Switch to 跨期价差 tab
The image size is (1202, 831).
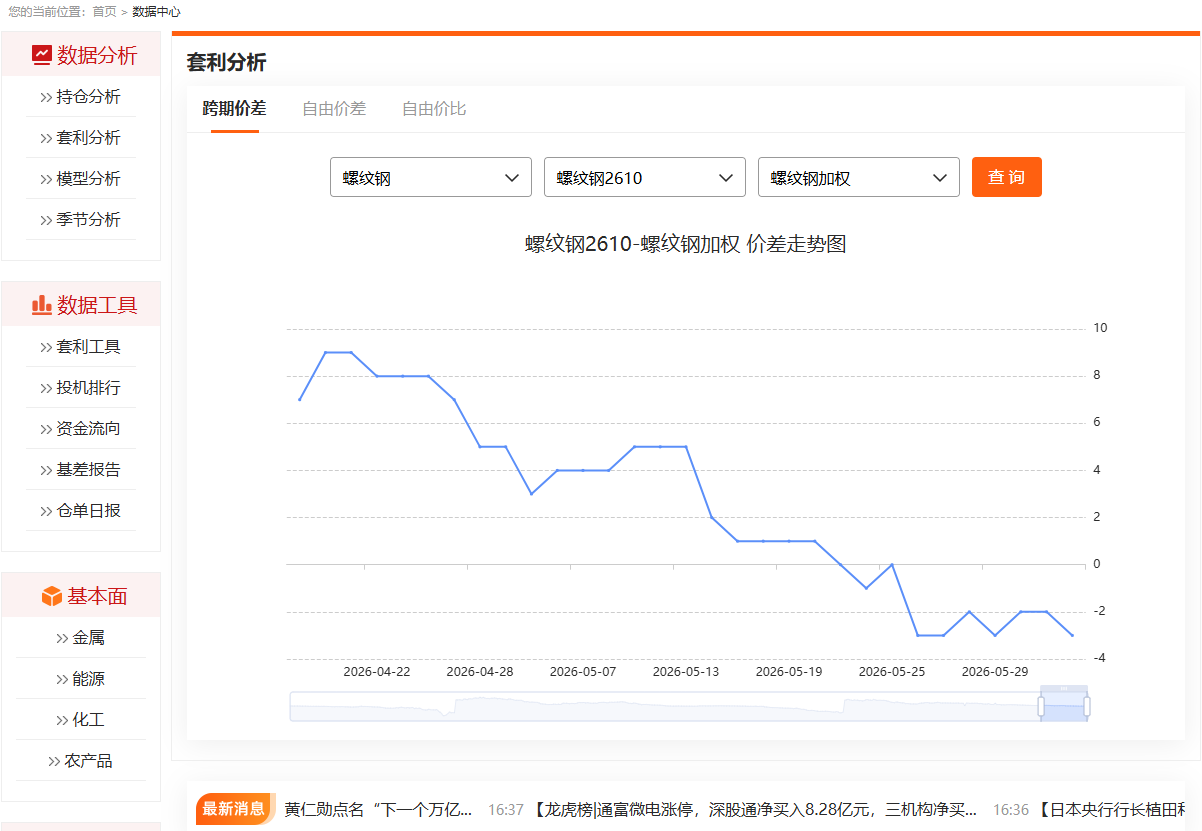coord(234,109)
